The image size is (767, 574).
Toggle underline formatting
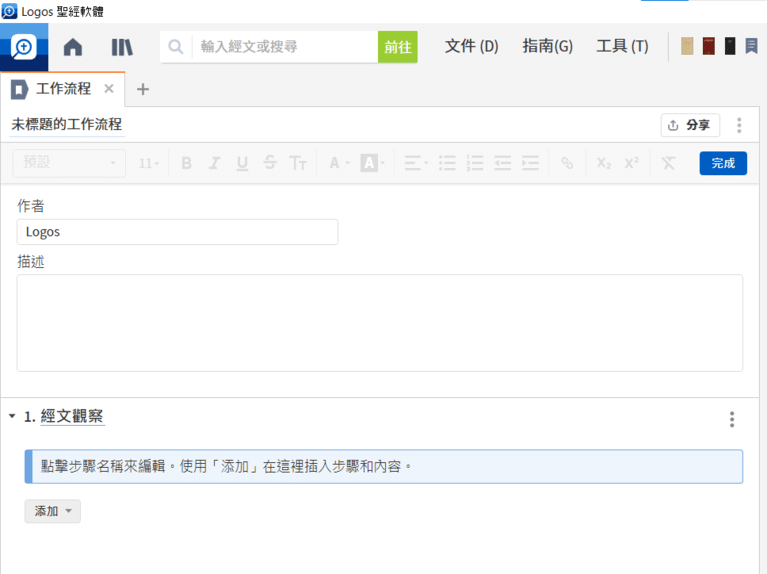click(242, 163)
